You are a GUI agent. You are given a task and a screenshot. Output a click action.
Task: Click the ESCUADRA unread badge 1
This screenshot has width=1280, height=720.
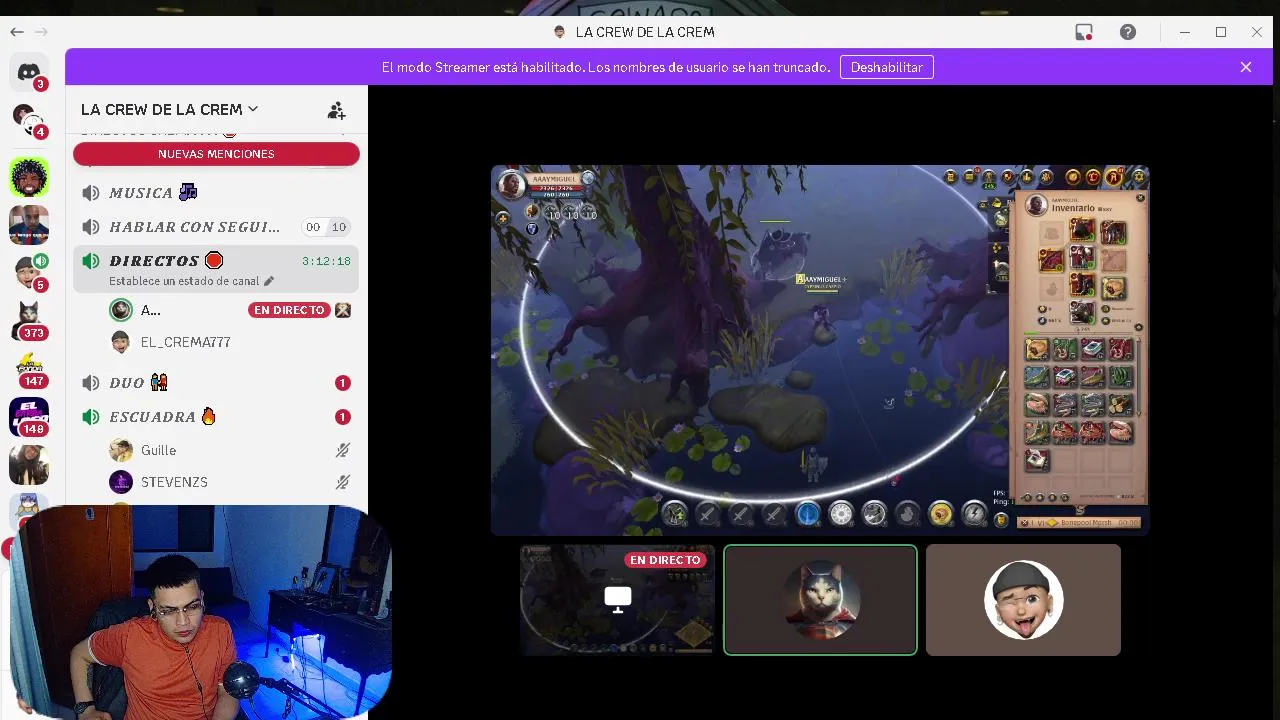(x=342, y=417)
